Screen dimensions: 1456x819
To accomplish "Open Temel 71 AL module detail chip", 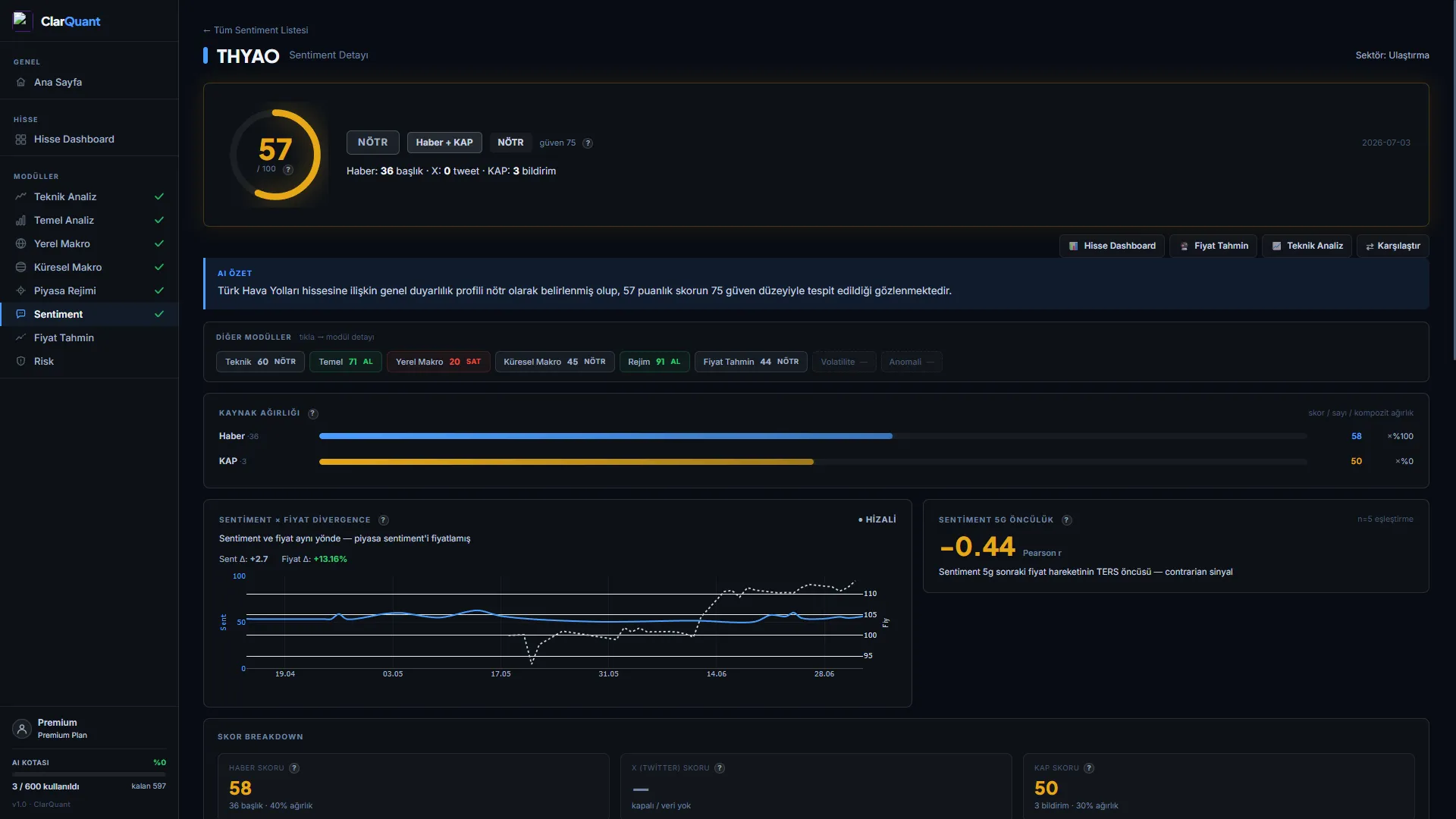I will tap(345, 362).
